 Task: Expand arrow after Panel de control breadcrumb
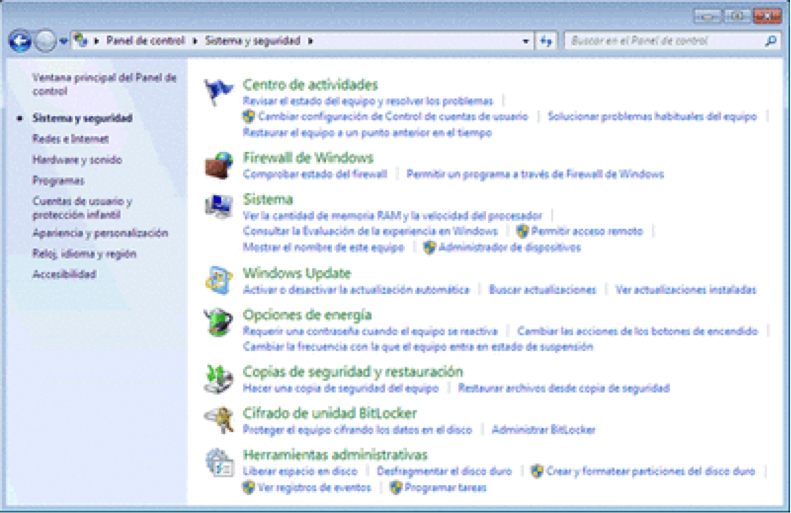point(195,41)
